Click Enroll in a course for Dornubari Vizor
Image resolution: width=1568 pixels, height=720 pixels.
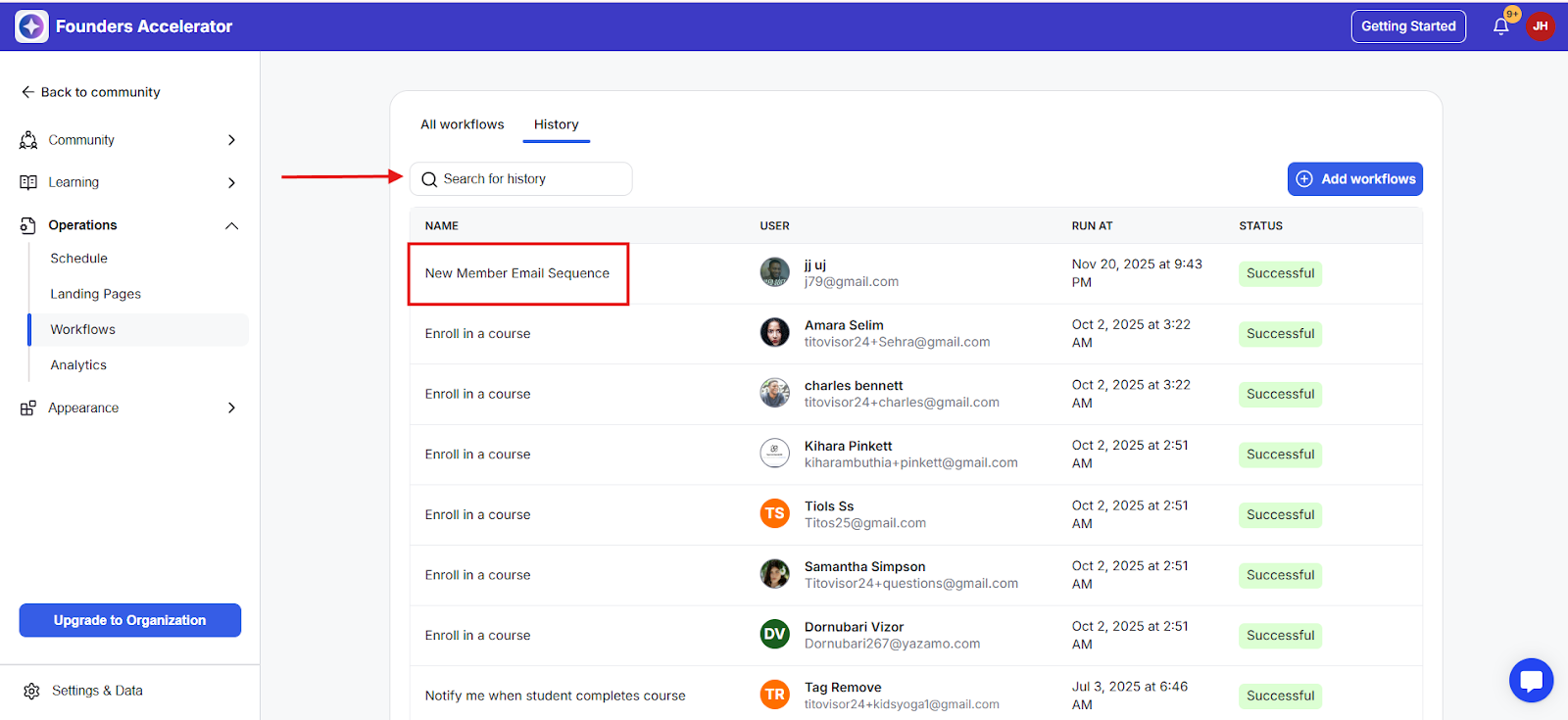coord(478,635)
